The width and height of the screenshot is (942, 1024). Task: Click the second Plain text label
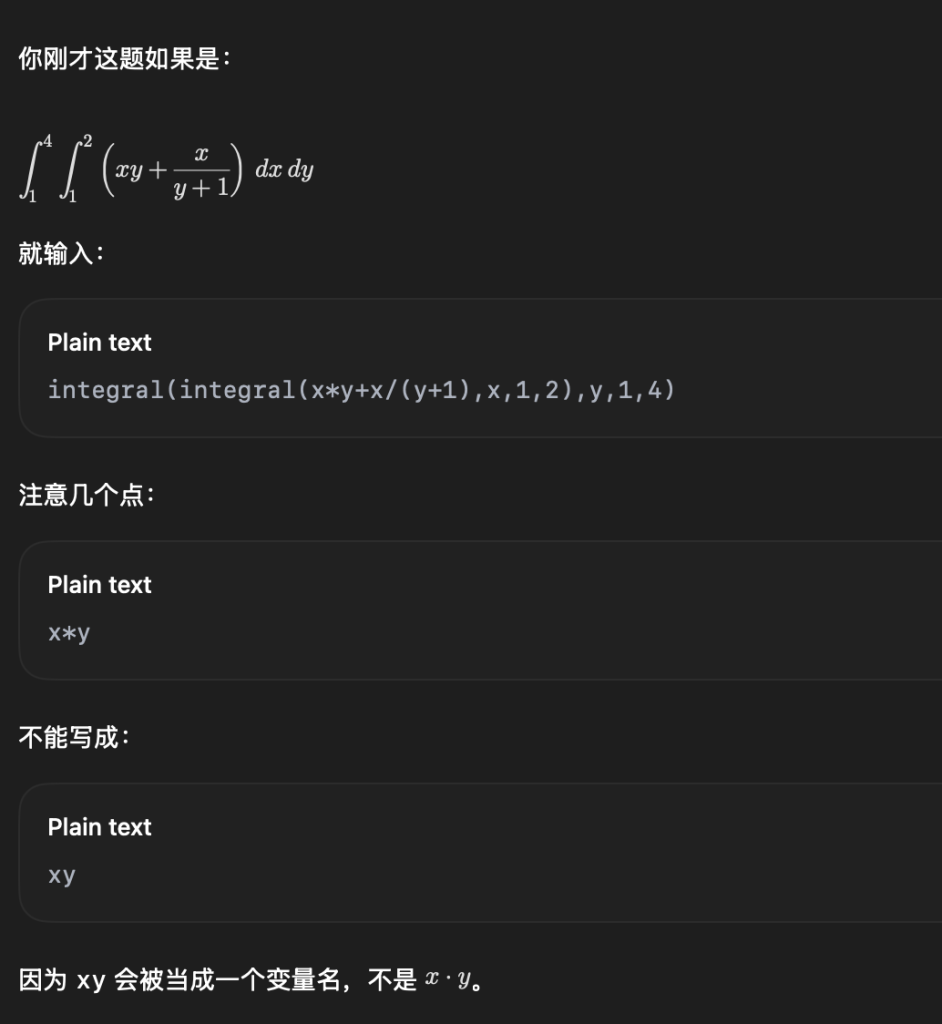pos(99,584)
